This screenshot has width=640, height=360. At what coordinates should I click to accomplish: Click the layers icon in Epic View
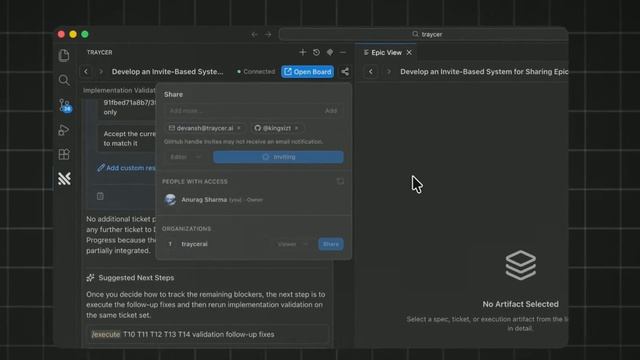520,265
